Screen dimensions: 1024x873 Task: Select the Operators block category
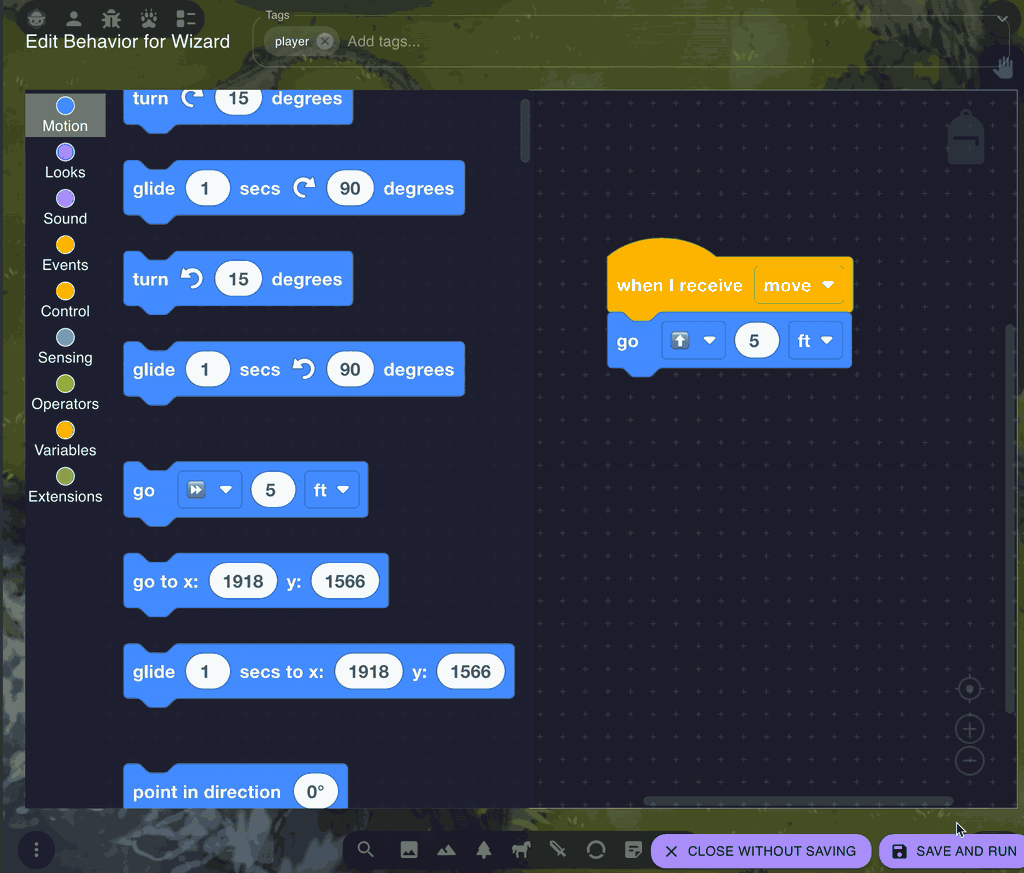point(64,391)
